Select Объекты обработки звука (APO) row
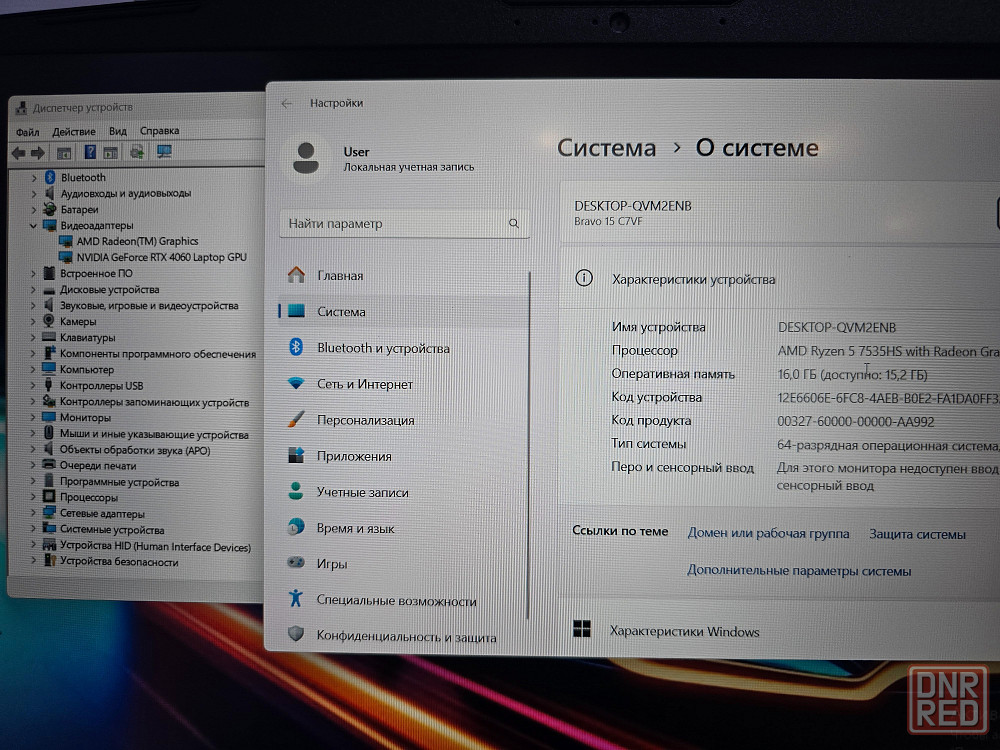This screenshot has width=1000, height=750. (135, 450)
